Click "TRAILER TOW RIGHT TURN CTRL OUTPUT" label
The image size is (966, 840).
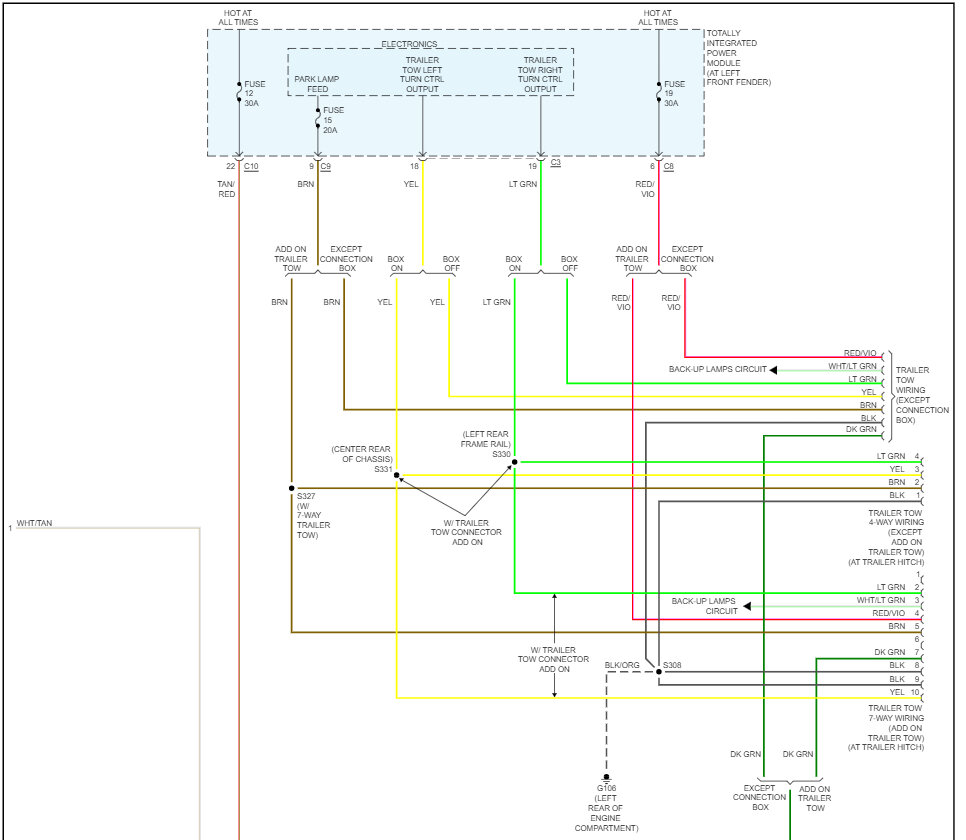[540, 75]
